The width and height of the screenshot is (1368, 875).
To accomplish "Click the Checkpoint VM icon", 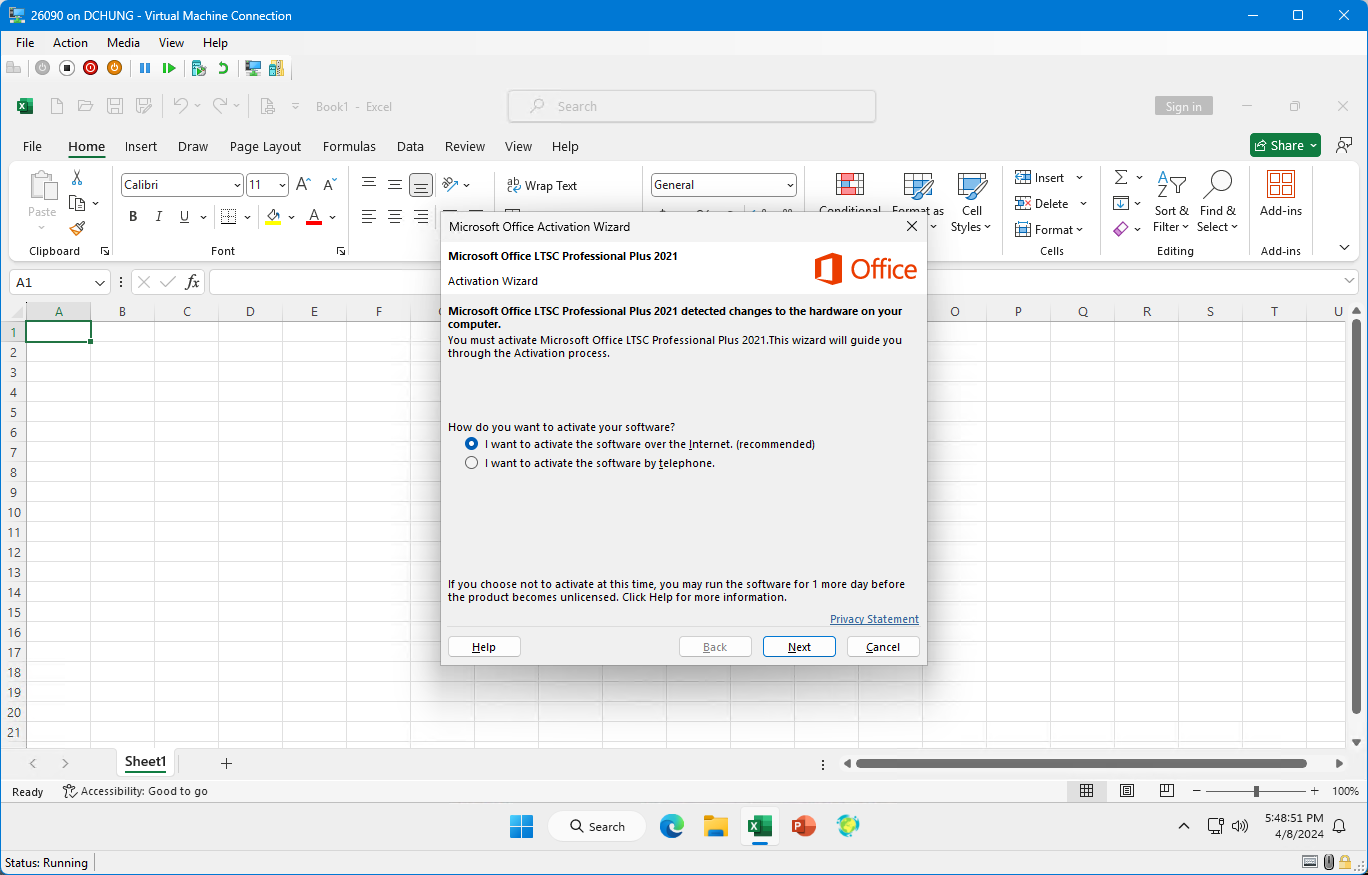I will (199, 68).
